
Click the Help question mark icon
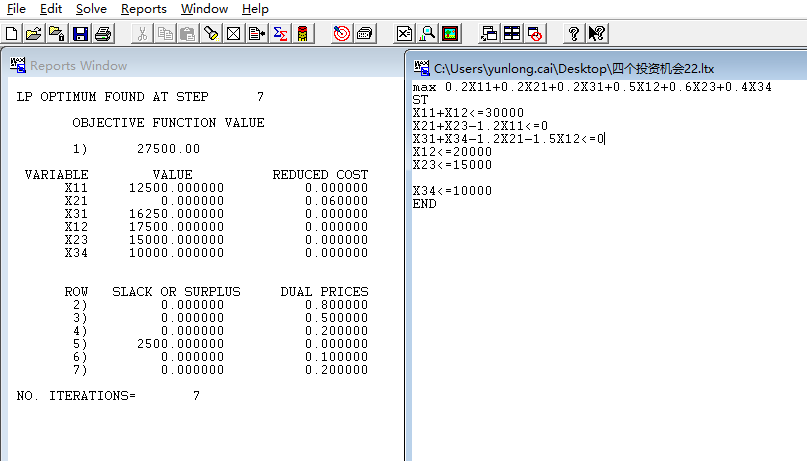click(574, 33)
